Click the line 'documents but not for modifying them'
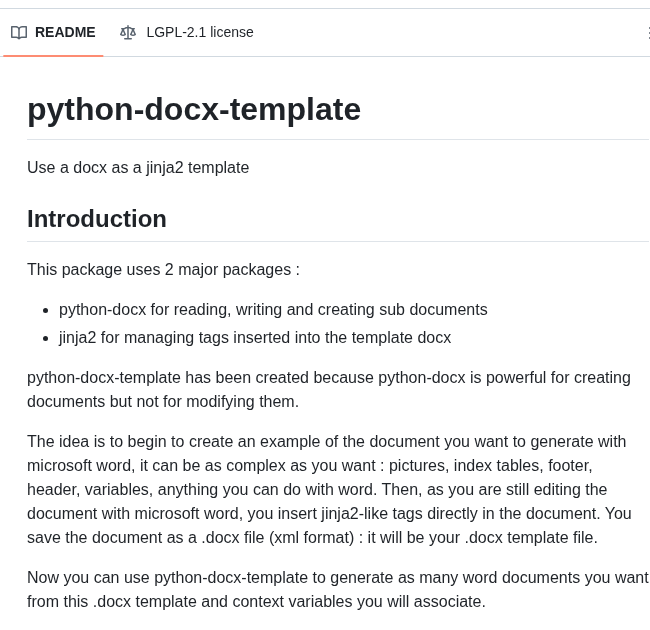 tap(163, 401)
